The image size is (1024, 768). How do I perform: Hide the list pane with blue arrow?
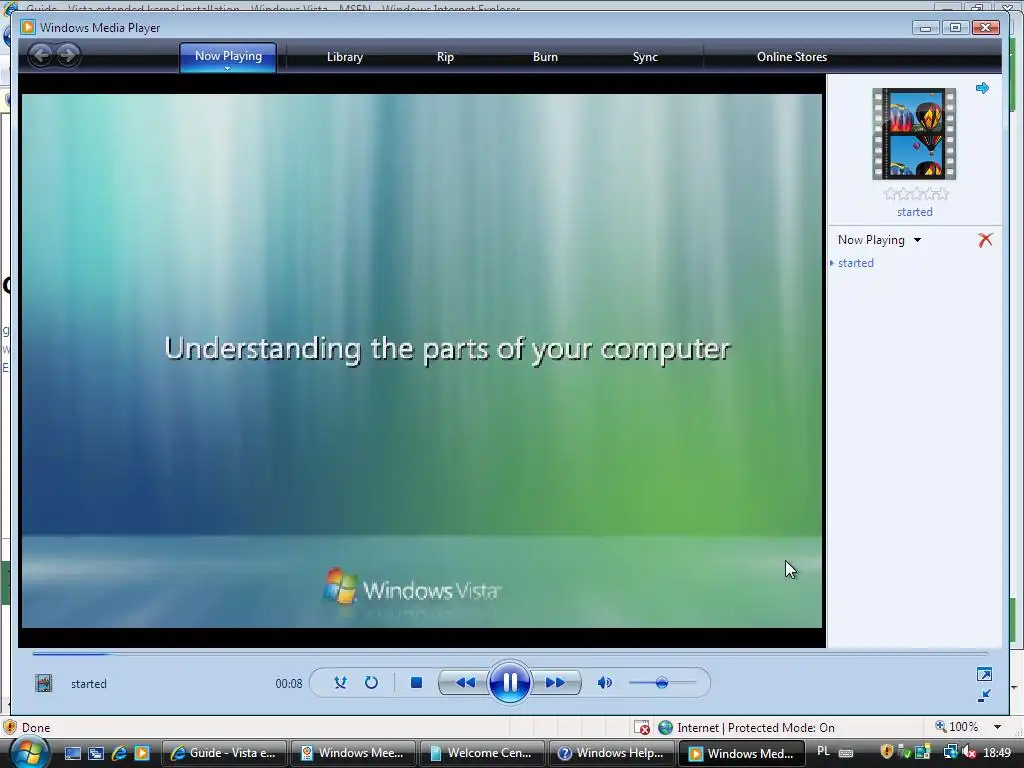(x=982, y=88)
